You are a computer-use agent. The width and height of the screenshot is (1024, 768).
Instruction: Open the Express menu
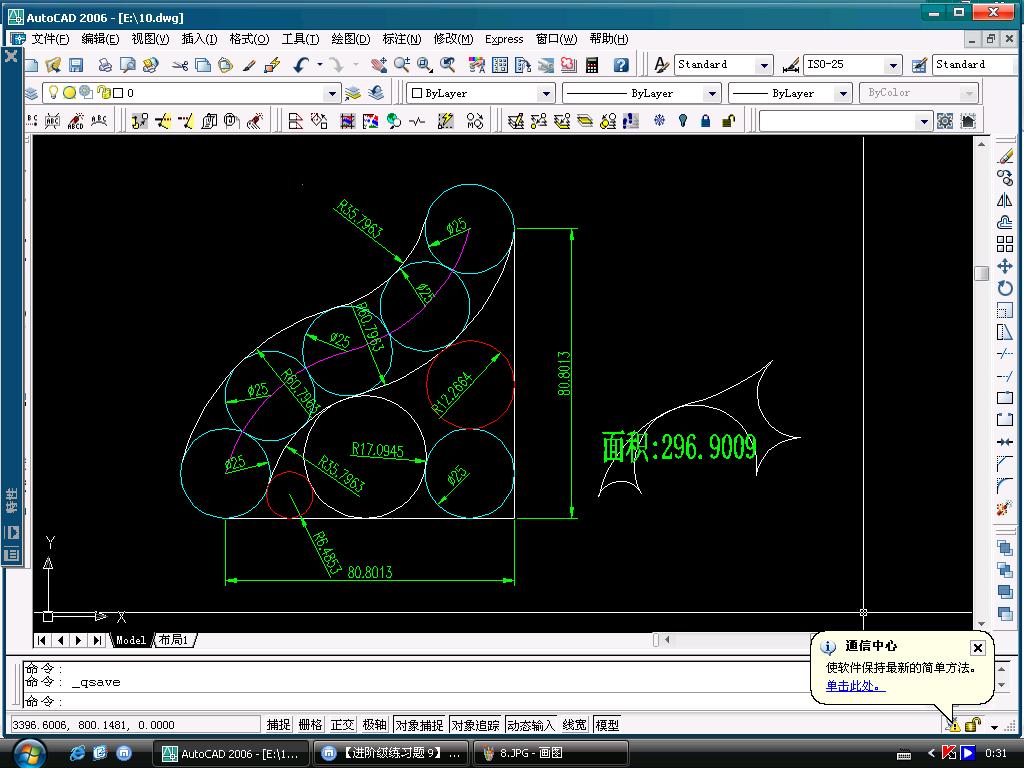pyautogui.click(x=504, y=39)
